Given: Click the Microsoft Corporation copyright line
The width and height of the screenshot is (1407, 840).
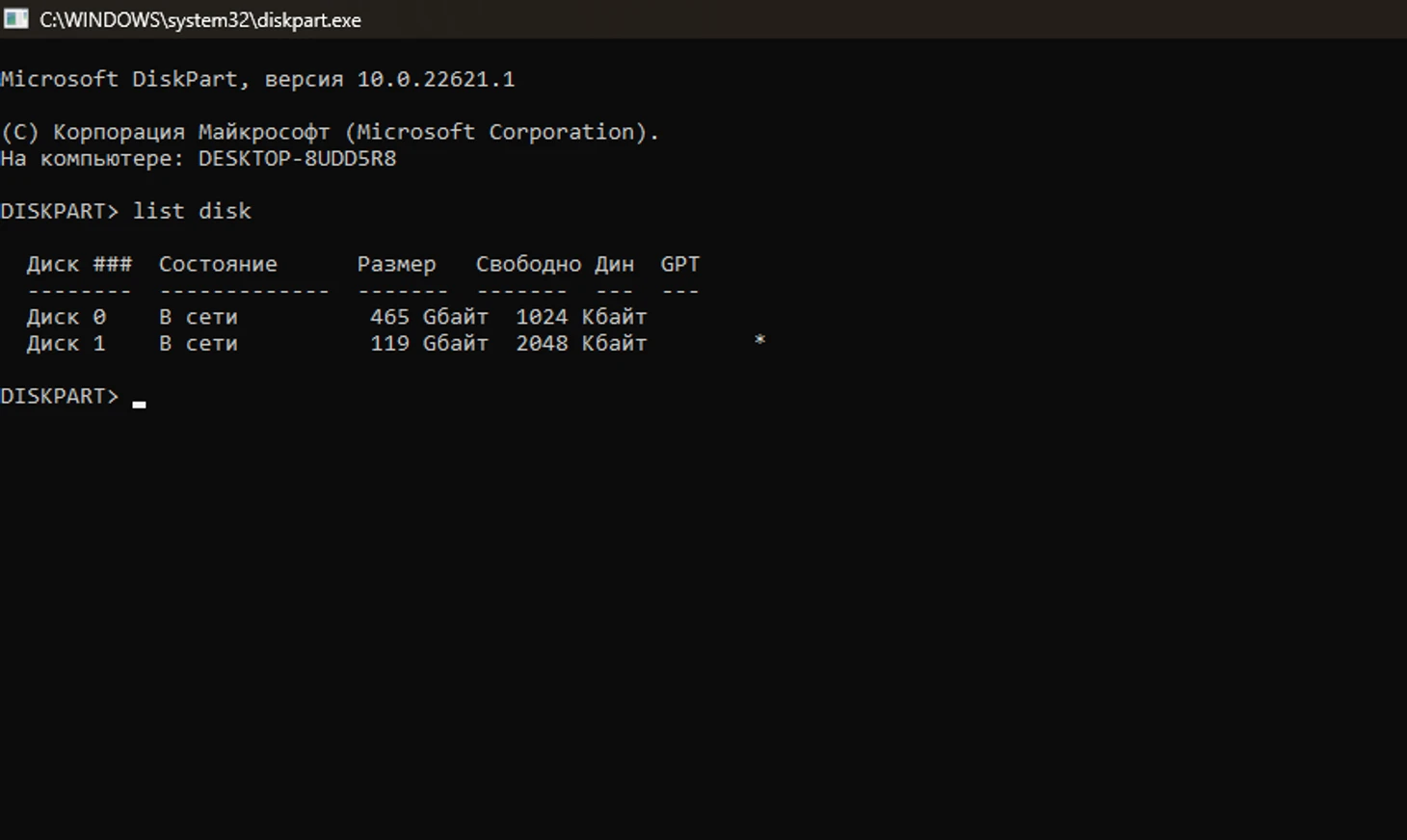Looking at the screenshot, I should (x=330, y=132).
